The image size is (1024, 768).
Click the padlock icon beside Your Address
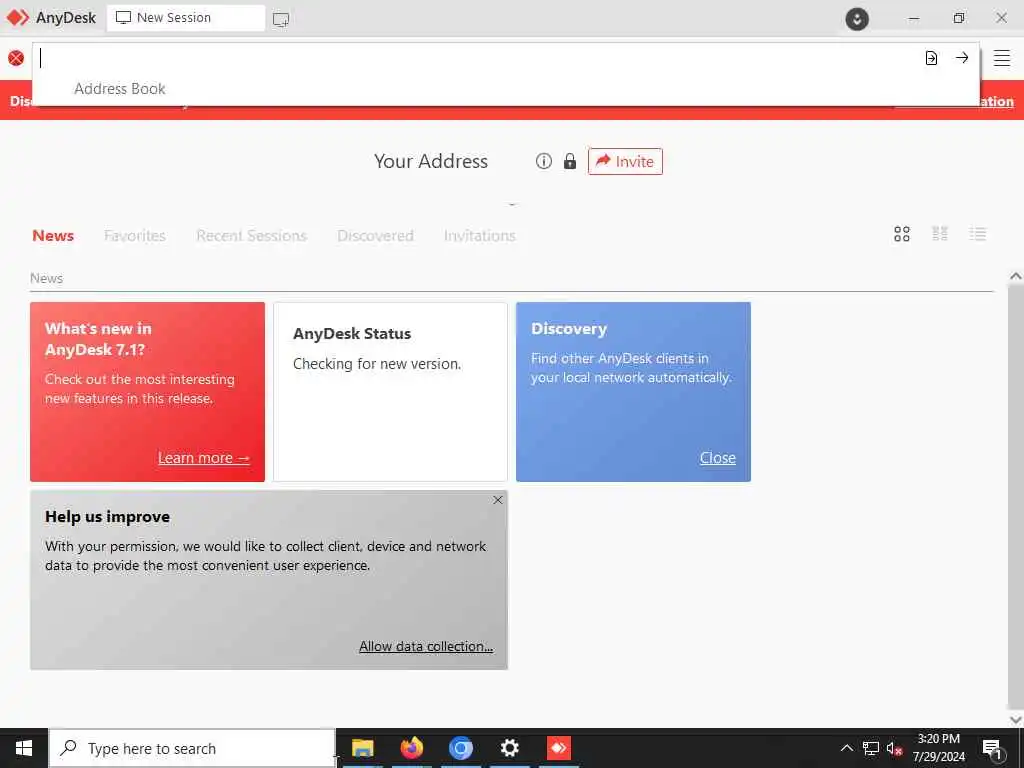[570, 161]
